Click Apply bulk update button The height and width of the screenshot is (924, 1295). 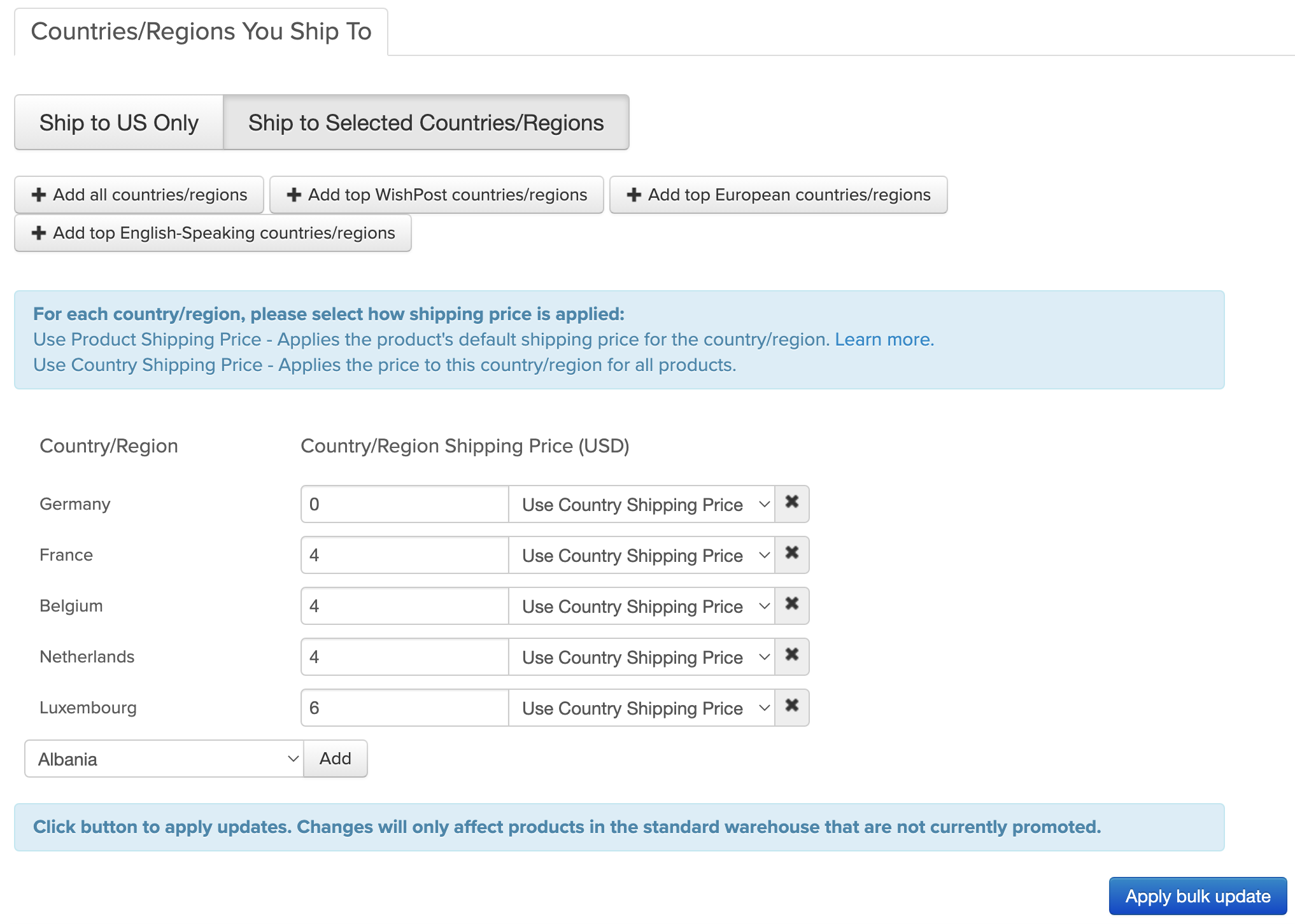[1197, 896]
